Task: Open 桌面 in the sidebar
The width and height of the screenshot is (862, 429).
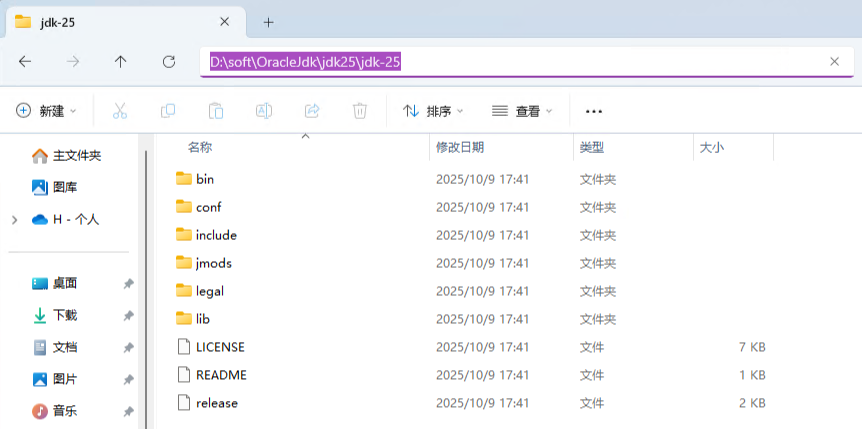Action: click(x=55, y=284)
